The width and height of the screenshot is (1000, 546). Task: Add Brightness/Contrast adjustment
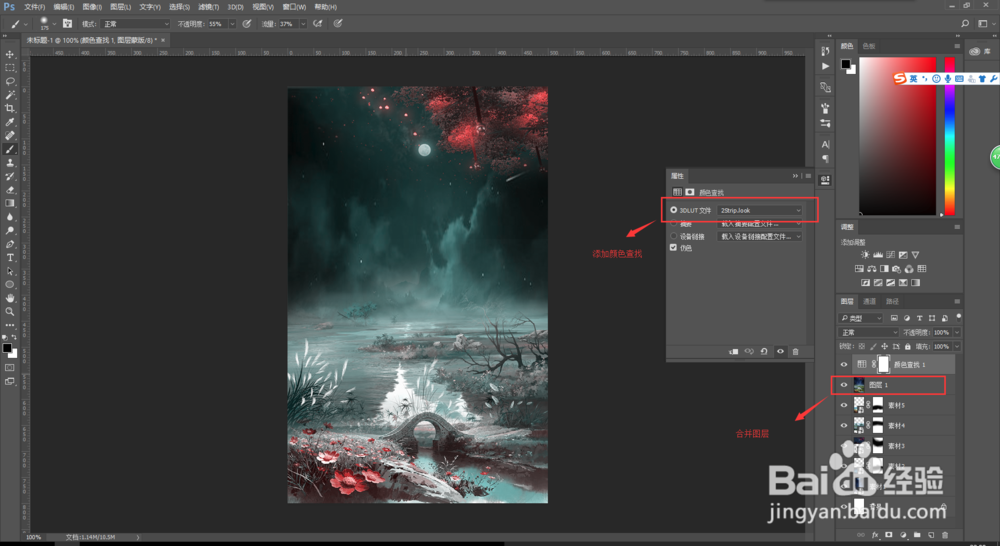865,255
